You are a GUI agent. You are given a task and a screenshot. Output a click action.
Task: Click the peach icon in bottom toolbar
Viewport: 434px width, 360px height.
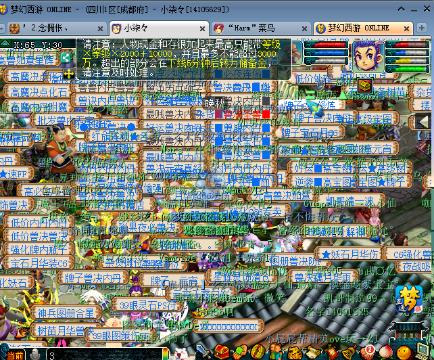(x=386, y=353)
